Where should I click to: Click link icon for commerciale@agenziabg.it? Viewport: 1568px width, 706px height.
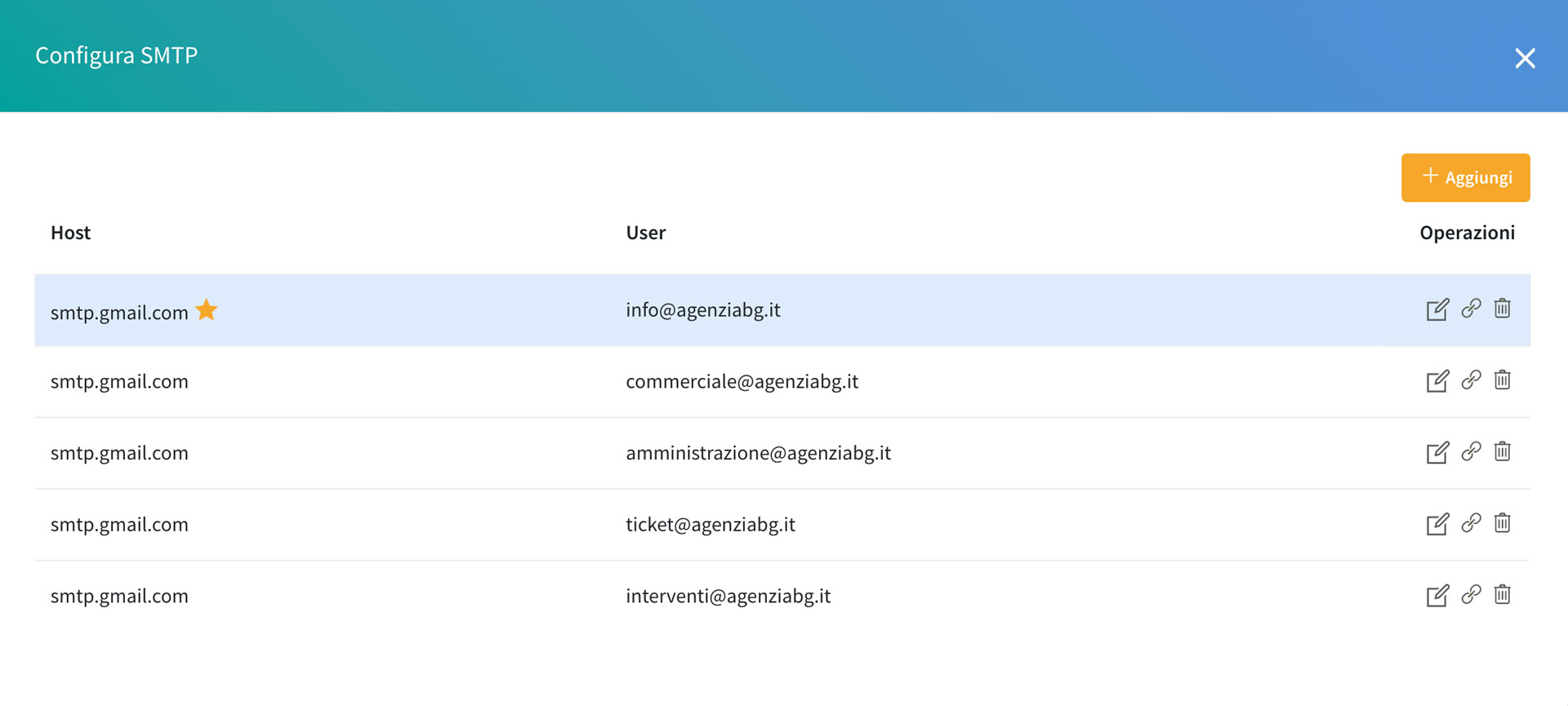(x=1471, y=380)
